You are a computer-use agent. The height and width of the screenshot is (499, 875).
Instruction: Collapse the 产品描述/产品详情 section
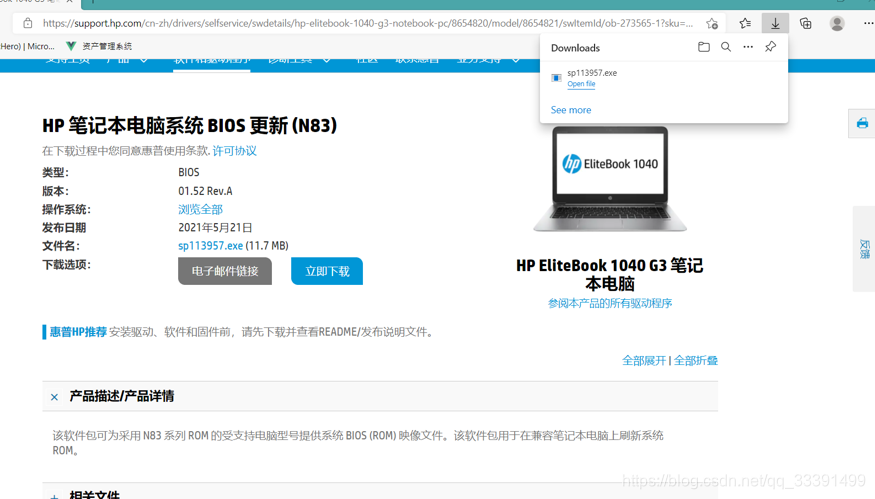point(54,397)
